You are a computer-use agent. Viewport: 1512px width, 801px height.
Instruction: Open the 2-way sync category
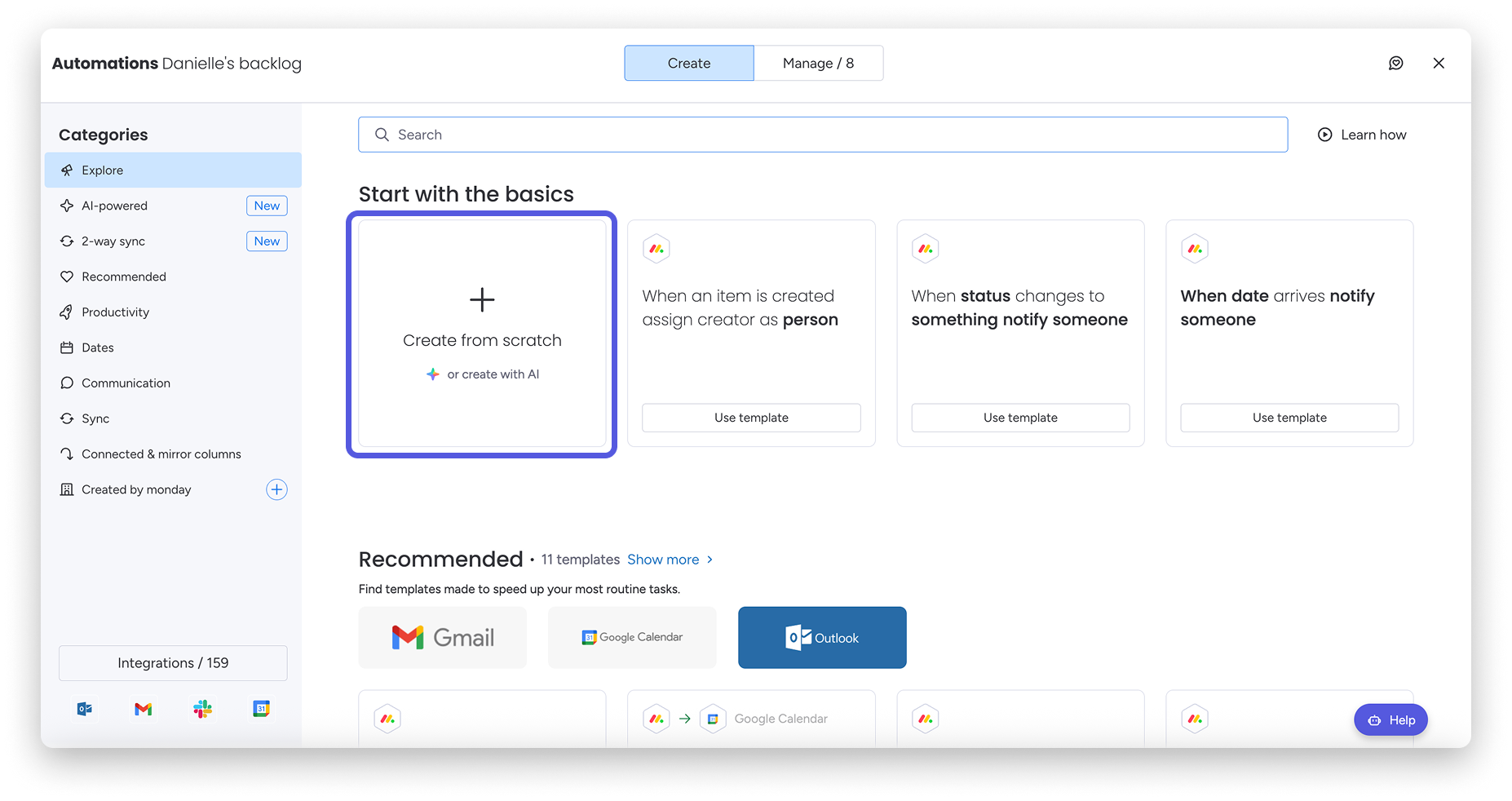113,241
